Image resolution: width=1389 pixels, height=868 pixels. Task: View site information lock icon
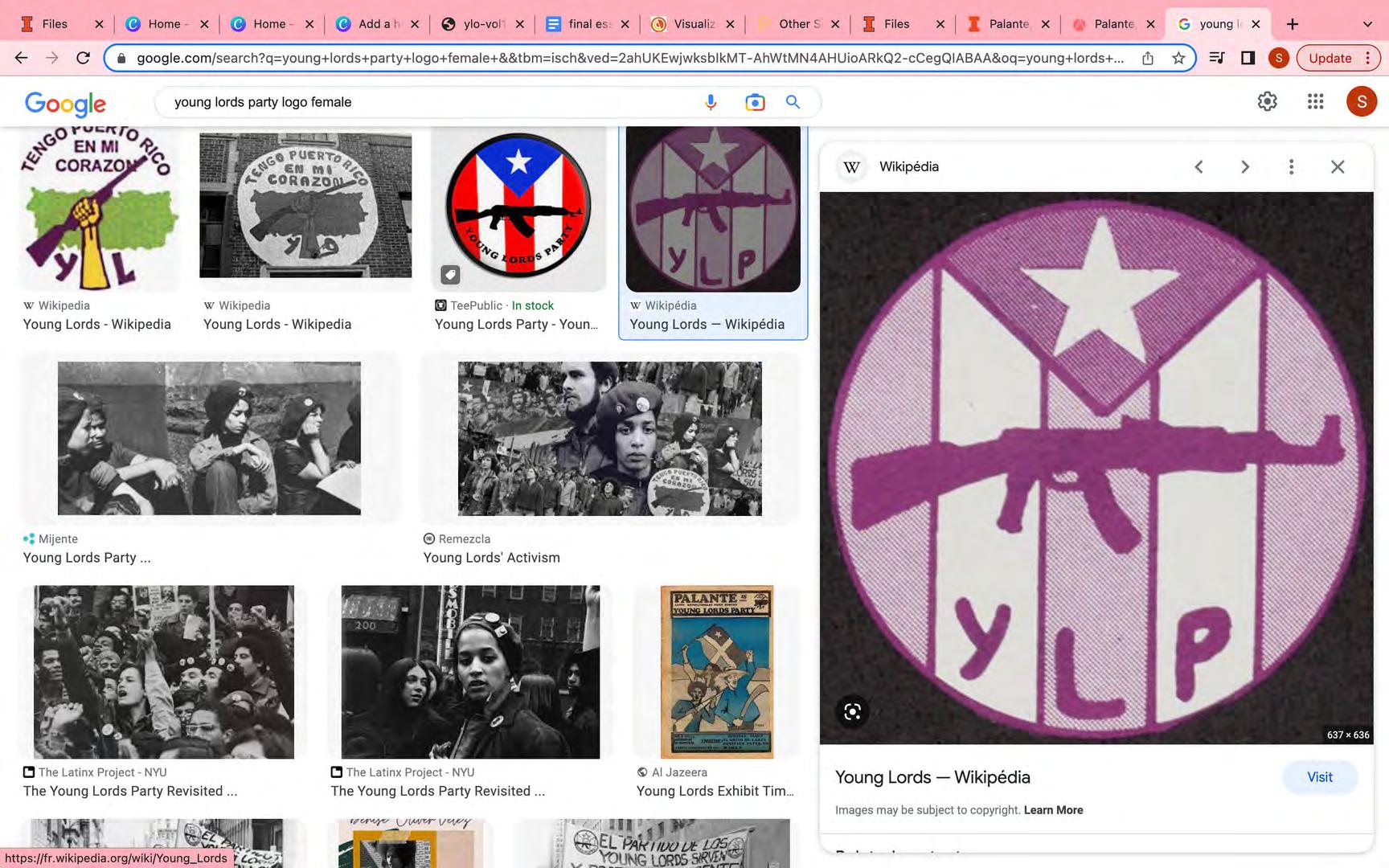click(x=121, y=58)
